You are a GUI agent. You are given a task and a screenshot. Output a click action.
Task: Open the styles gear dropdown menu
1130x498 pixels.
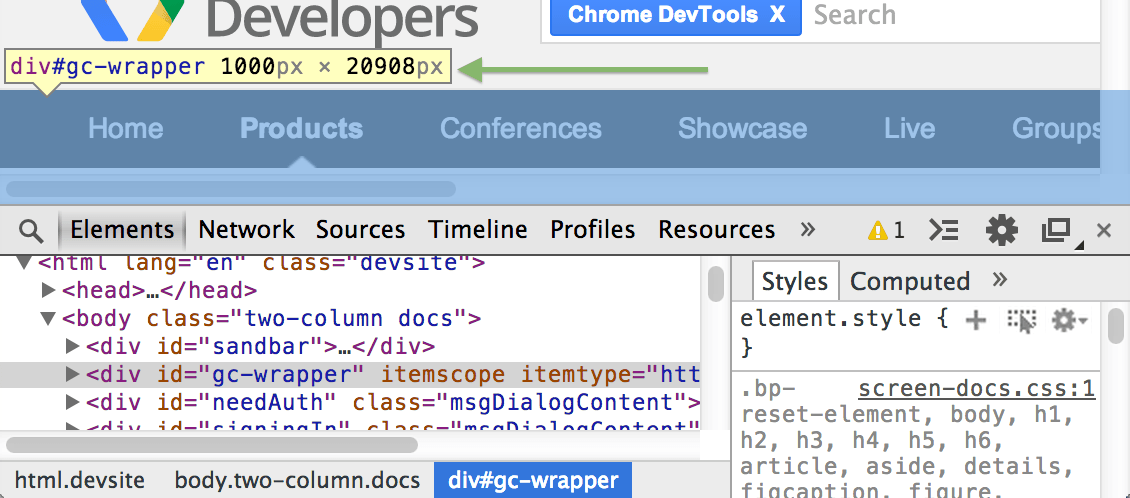[x=1068, y=320]
